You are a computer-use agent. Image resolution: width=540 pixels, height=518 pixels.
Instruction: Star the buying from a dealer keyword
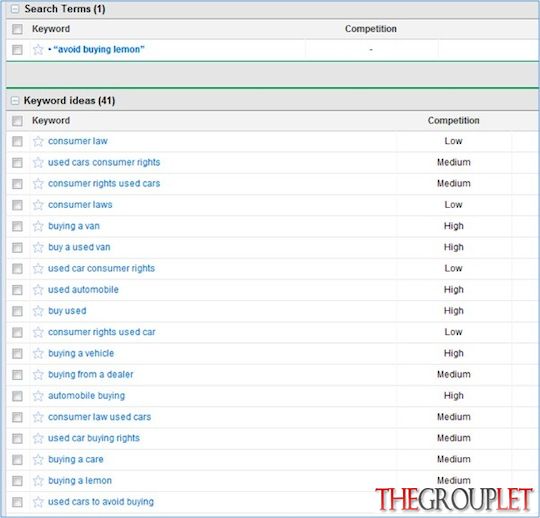pyautogui.click(x=38, y=375)
